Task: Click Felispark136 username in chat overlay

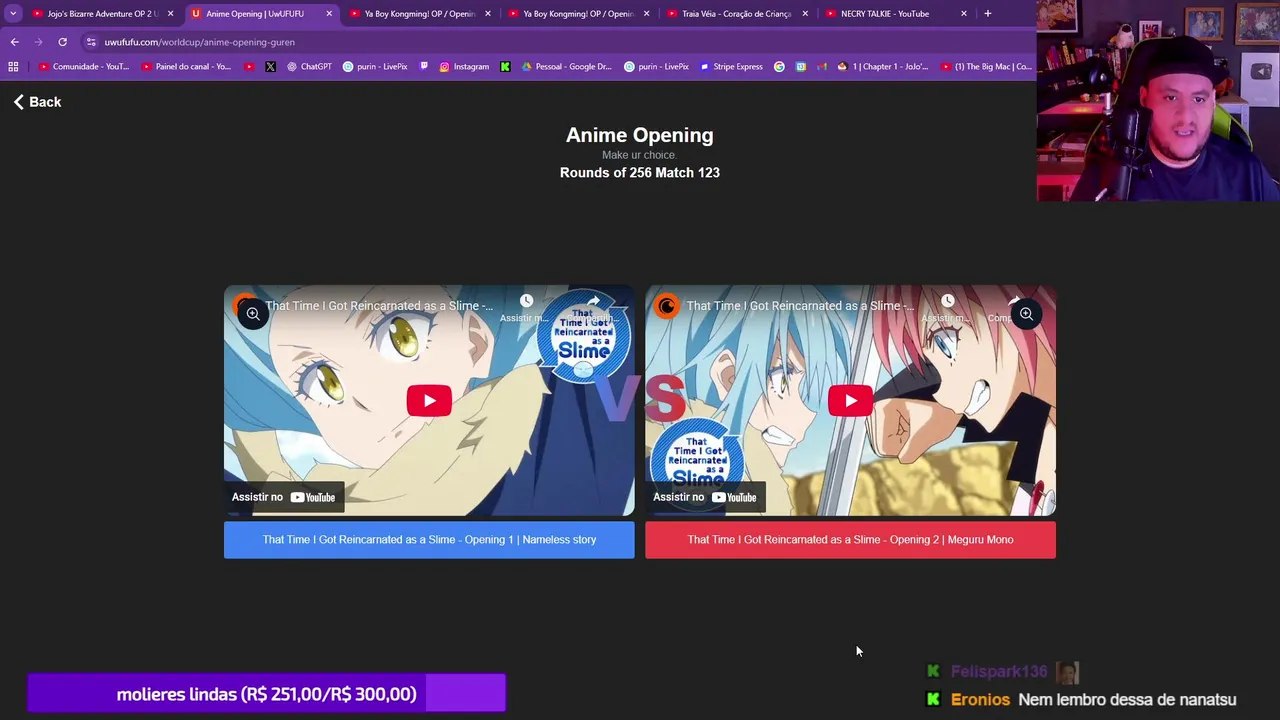Action: click(999, 672)
